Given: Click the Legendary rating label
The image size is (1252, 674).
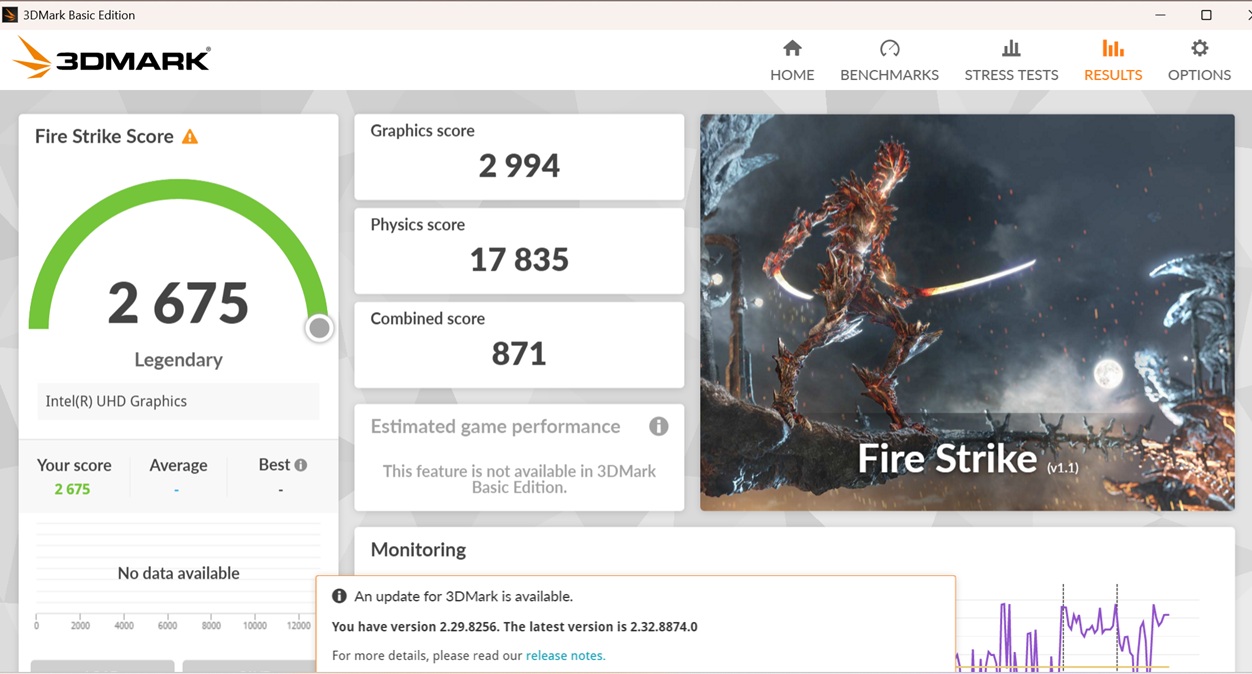Looking at the screenshot, I should (x=178, y=360).
